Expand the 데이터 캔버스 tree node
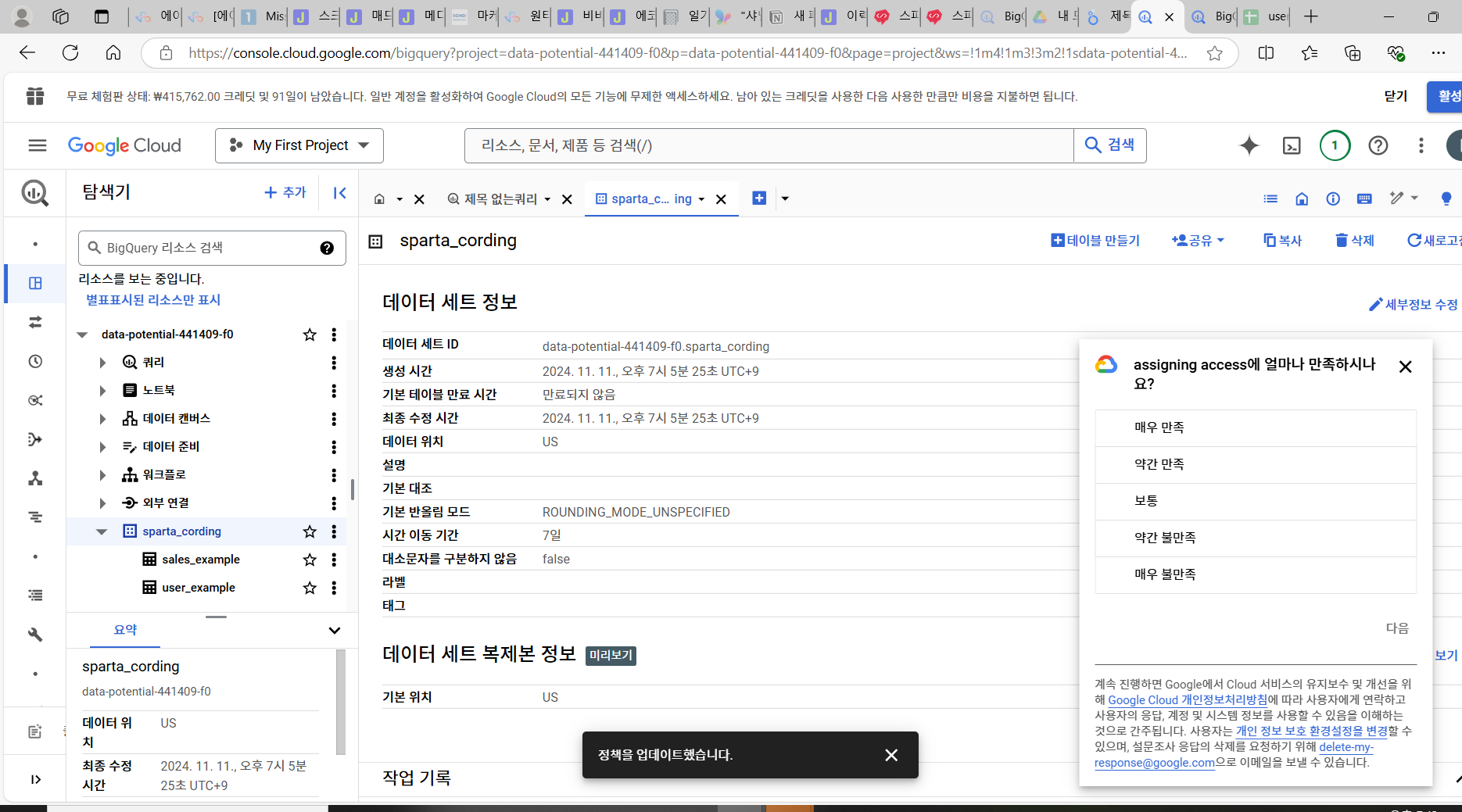The image size is (1462, 812). [102, 419]
